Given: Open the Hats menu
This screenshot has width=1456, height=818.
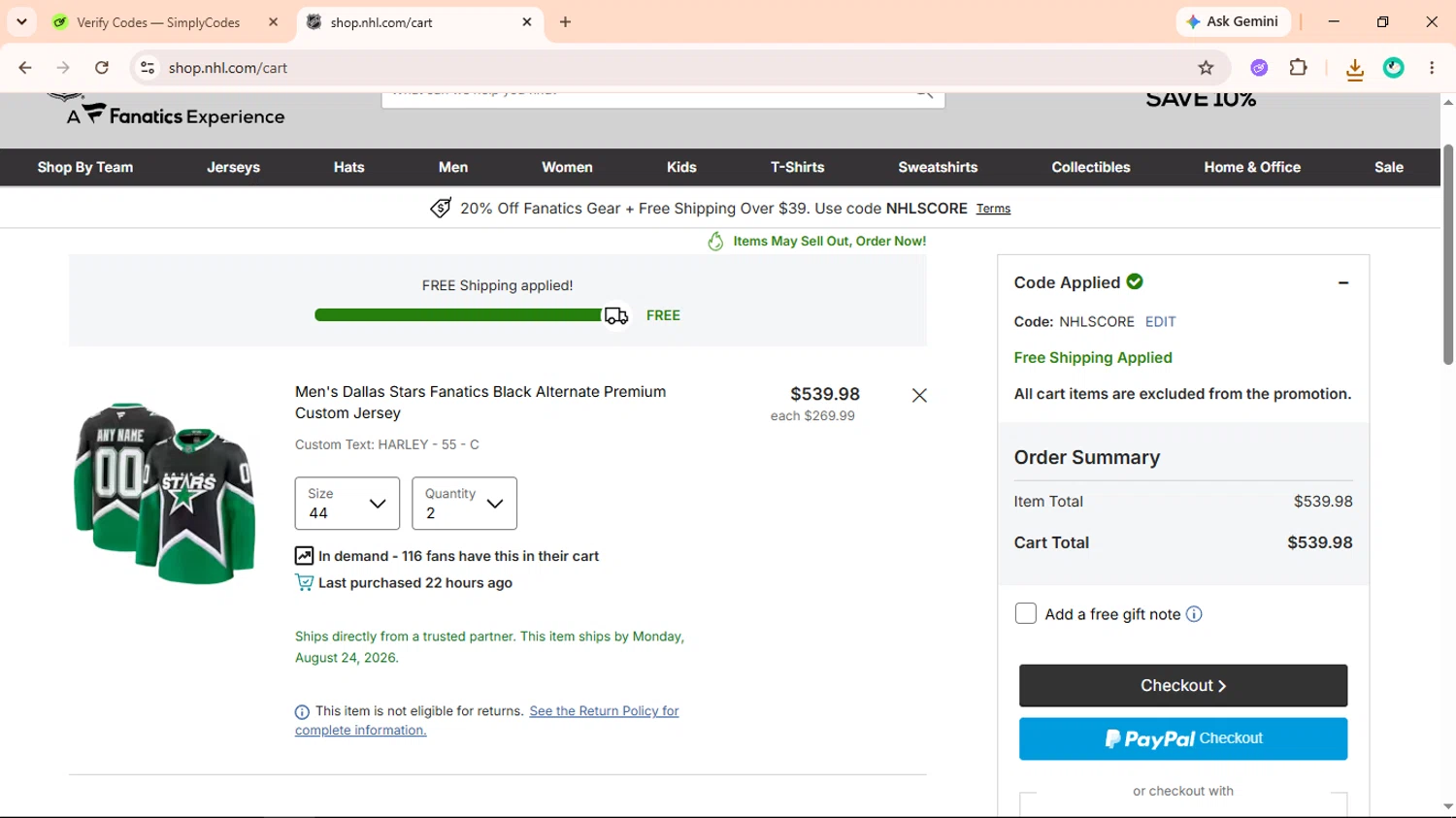Looking at the screenshot, I should [x=349, y=167].
